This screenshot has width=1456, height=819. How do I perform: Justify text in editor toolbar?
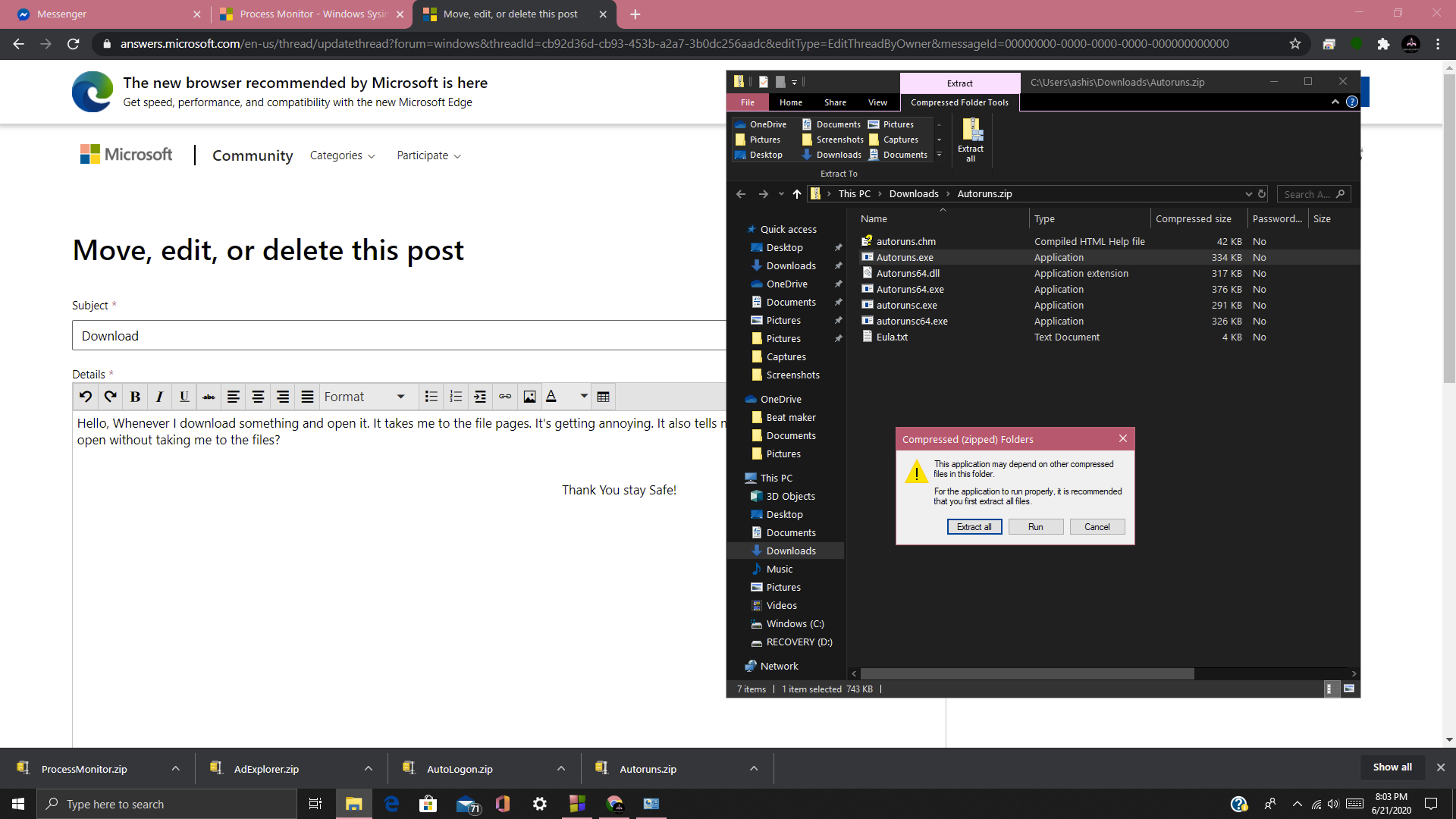[307, 397]
